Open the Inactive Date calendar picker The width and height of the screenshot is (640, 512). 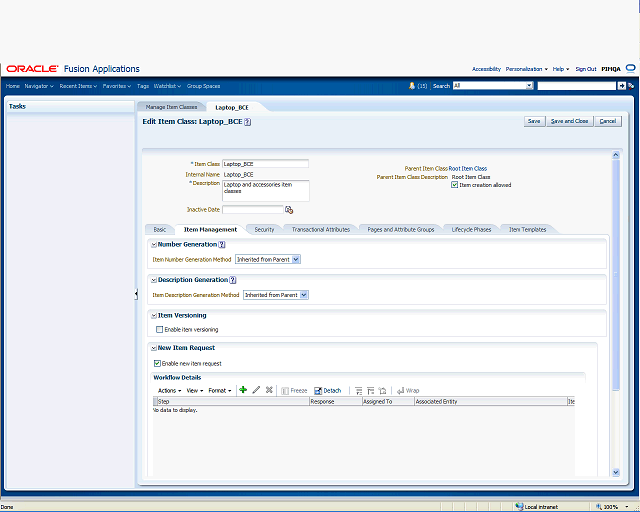(289, 210)
